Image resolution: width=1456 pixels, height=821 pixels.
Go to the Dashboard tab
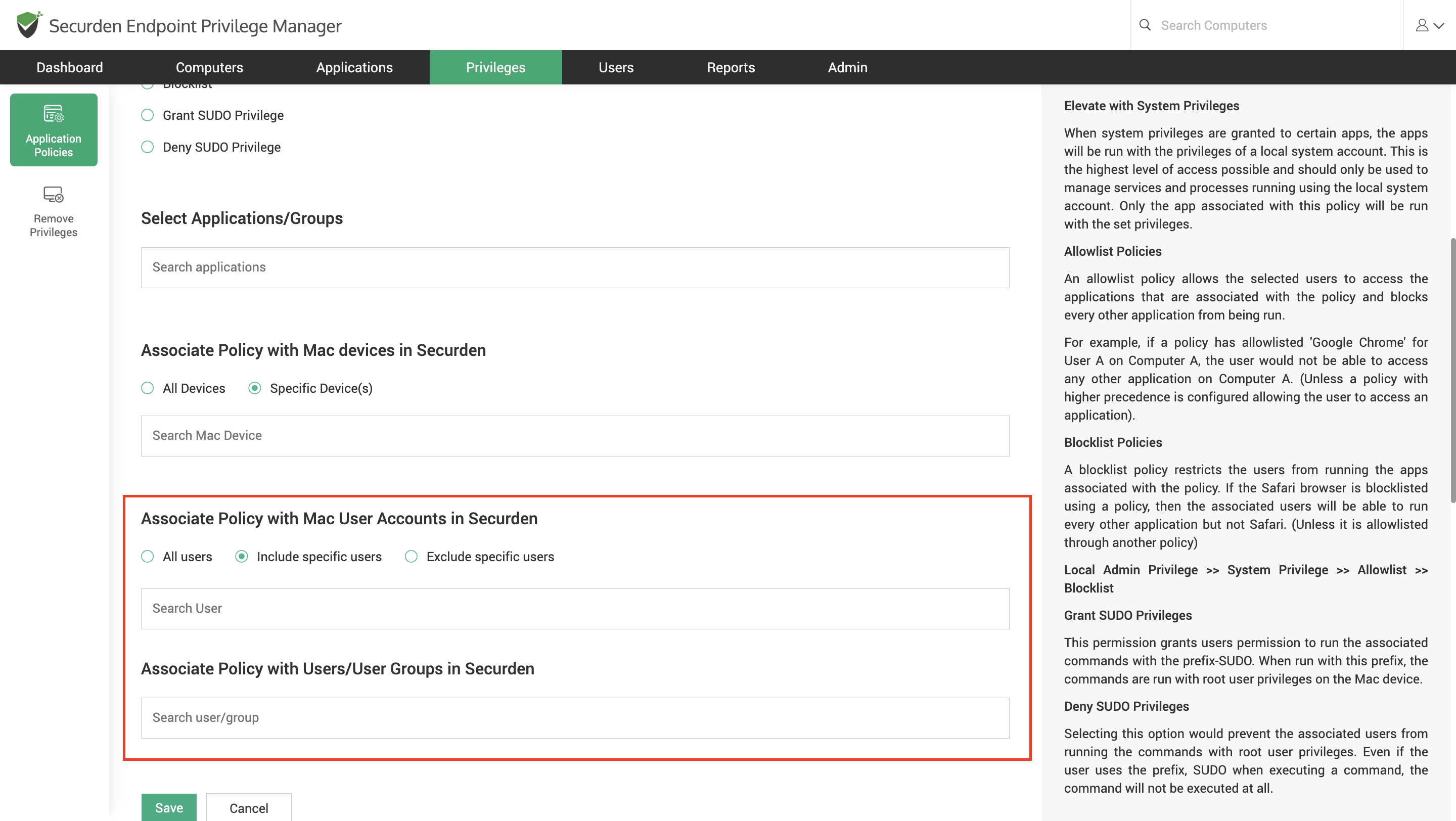pos(70,67)
